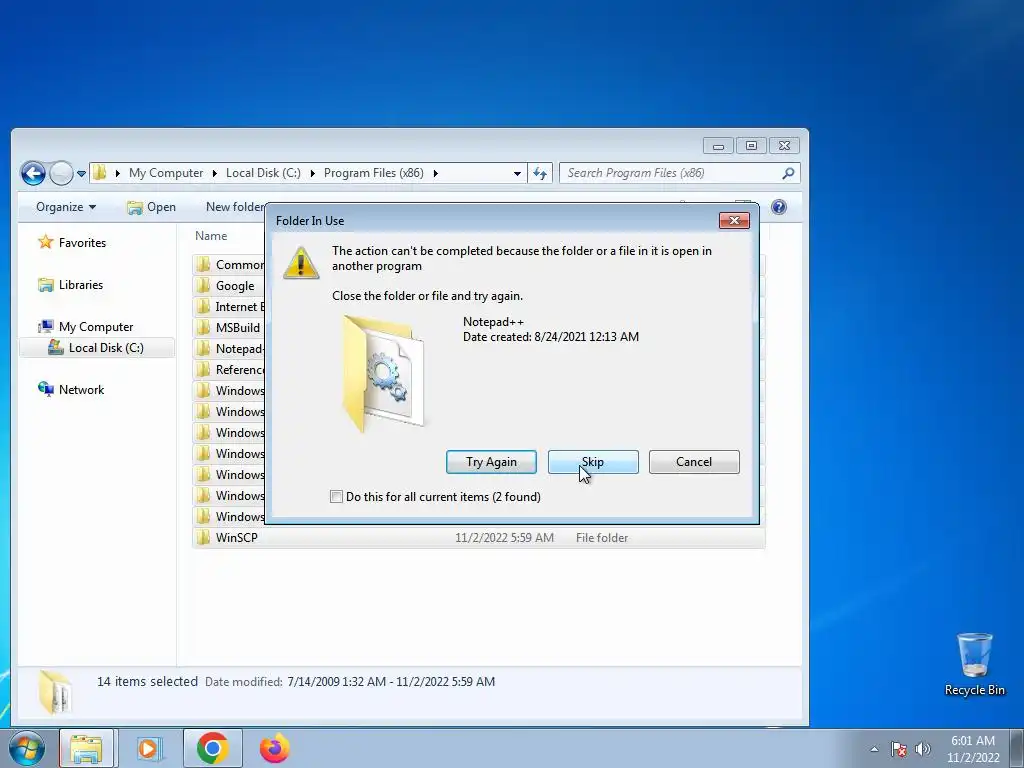The height and width of the screenshot is (768, 1024).
Task: Click the Windows Start button
Action: 27,748
